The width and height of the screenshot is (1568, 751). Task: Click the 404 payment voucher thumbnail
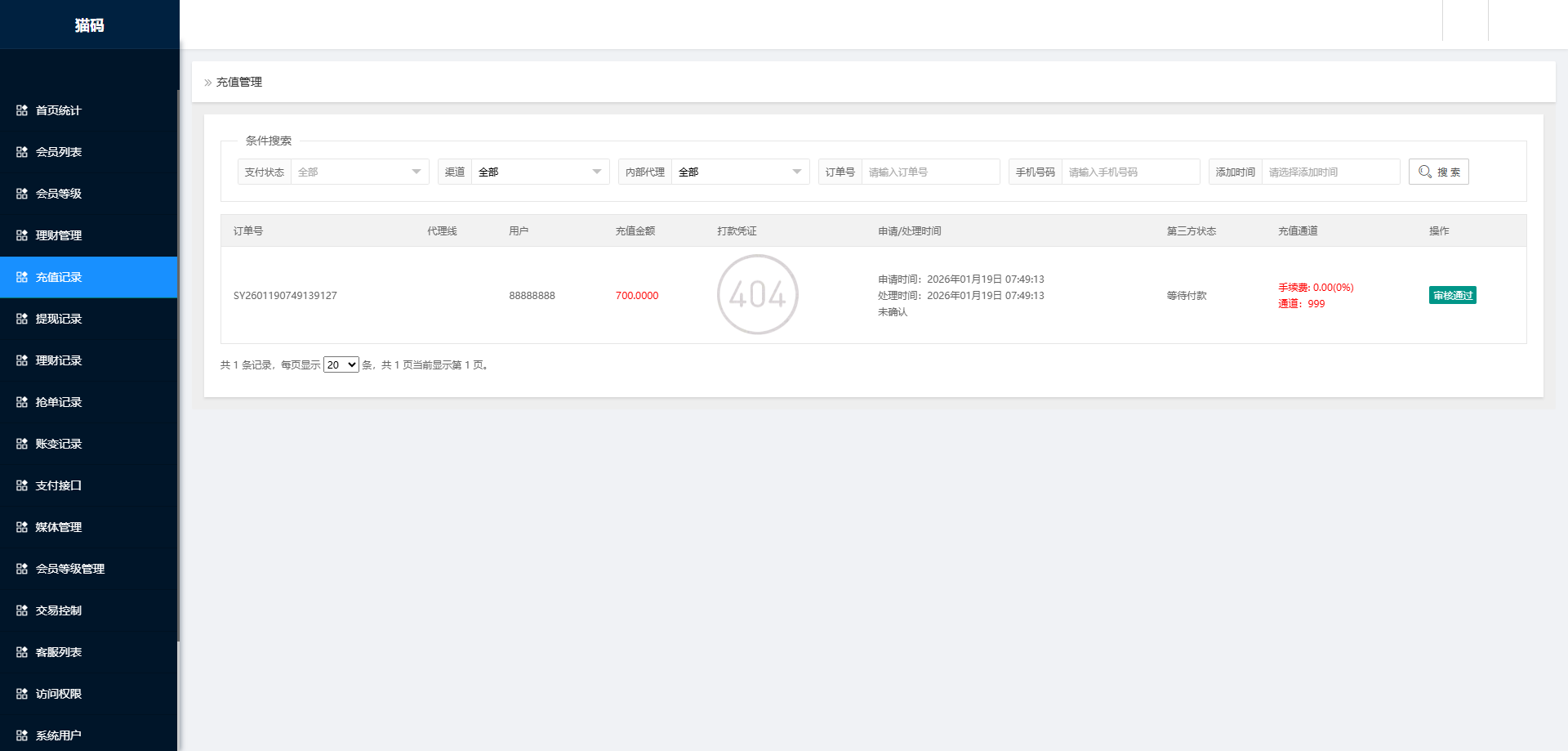[757, 295]
